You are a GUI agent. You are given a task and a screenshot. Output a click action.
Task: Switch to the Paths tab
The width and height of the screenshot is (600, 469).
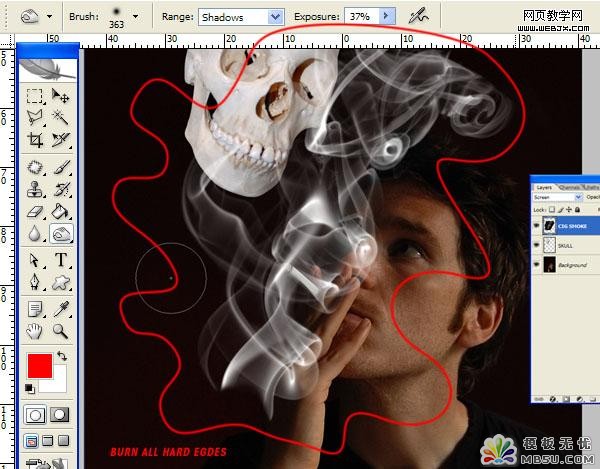(591, 187)
